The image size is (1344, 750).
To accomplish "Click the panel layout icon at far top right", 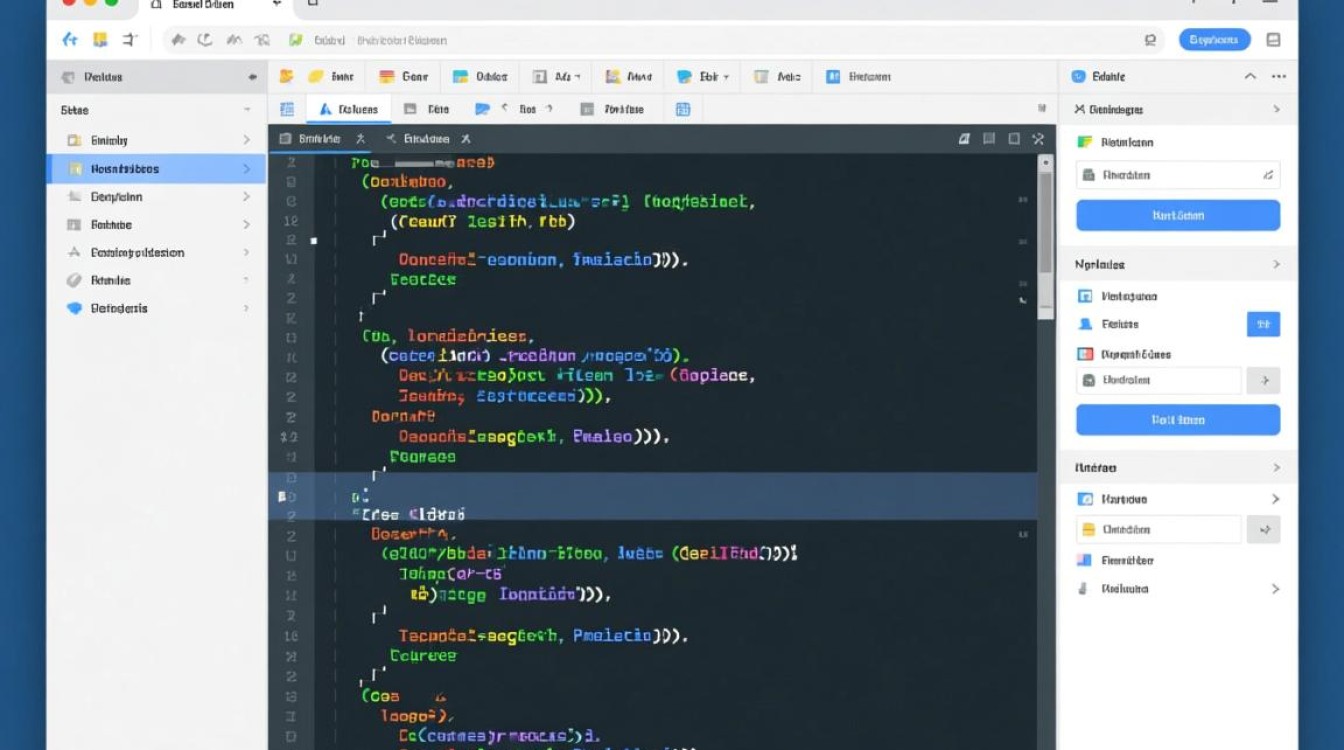I will pyautogui.click(x=1273, y=40).
